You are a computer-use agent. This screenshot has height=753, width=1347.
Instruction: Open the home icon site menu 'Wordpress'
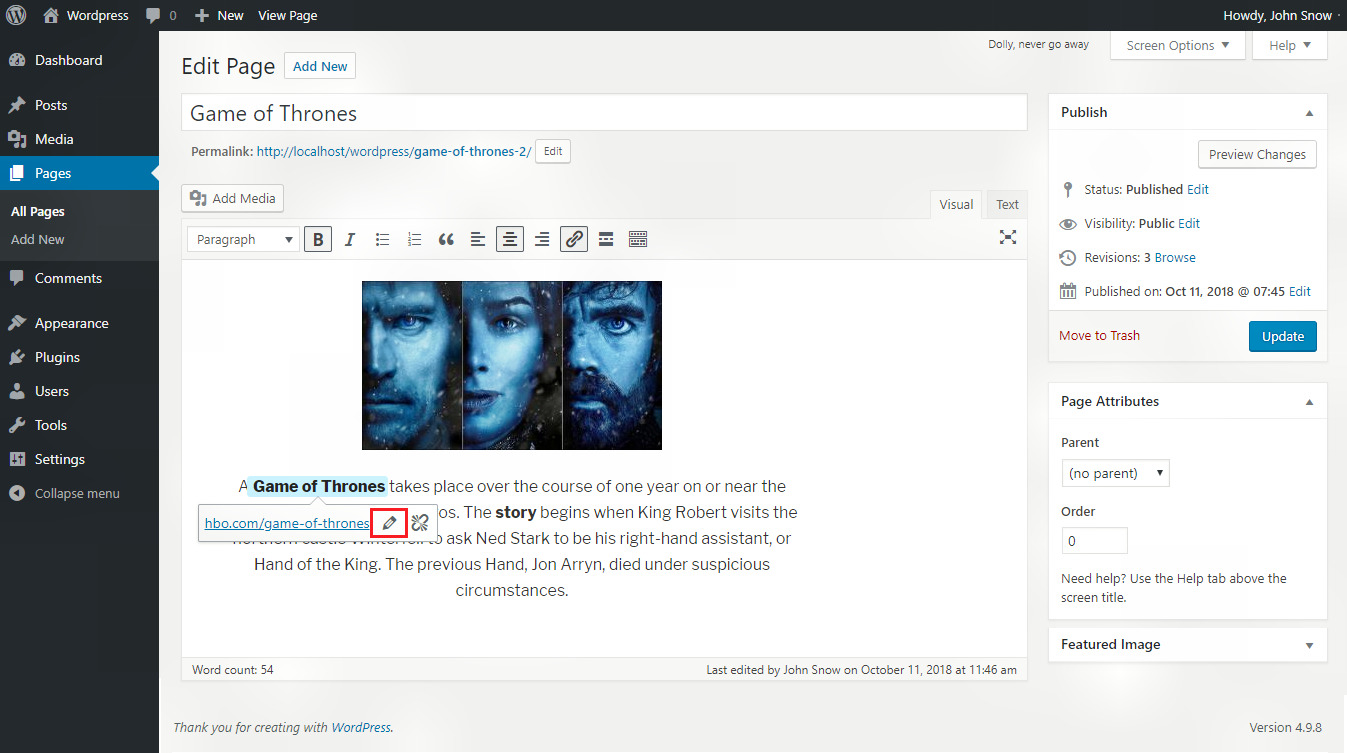point(86,15)
